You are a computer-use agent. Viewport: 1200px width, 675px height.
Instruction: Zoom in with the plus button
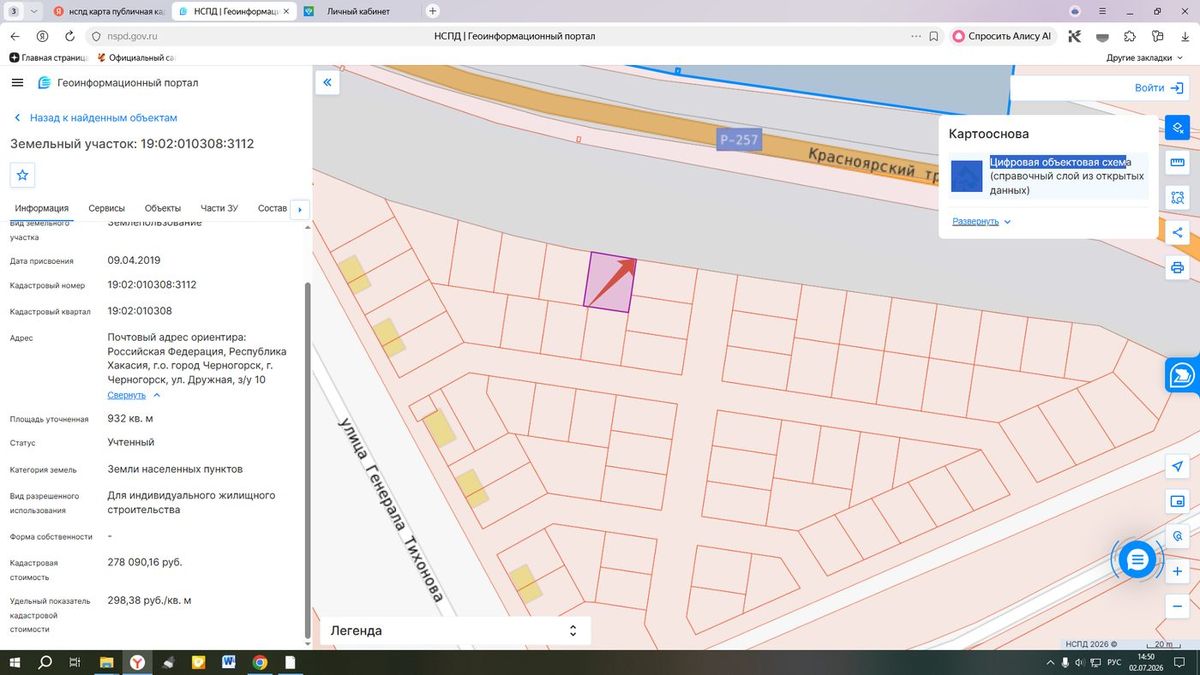point(1177,571)
